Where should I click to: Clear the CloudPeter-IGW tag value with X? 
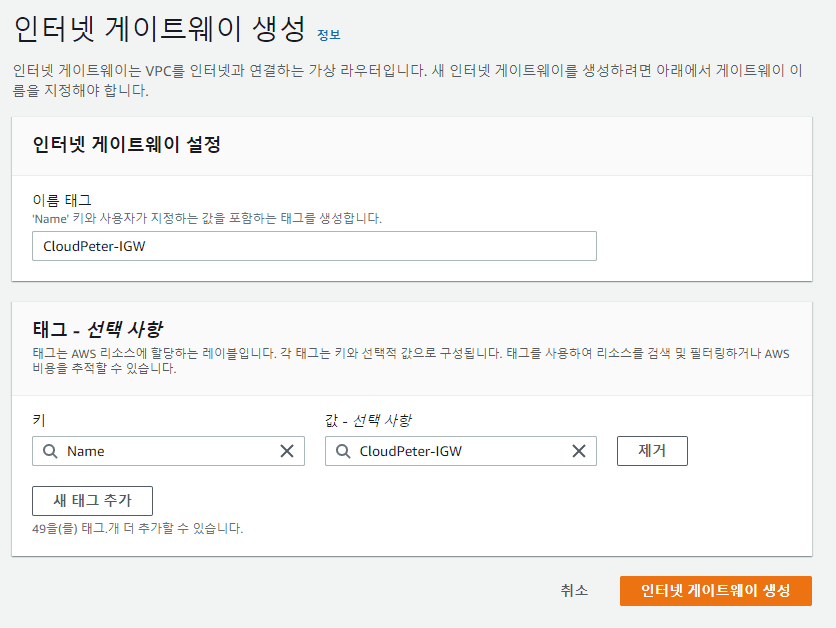pos(578,451)
